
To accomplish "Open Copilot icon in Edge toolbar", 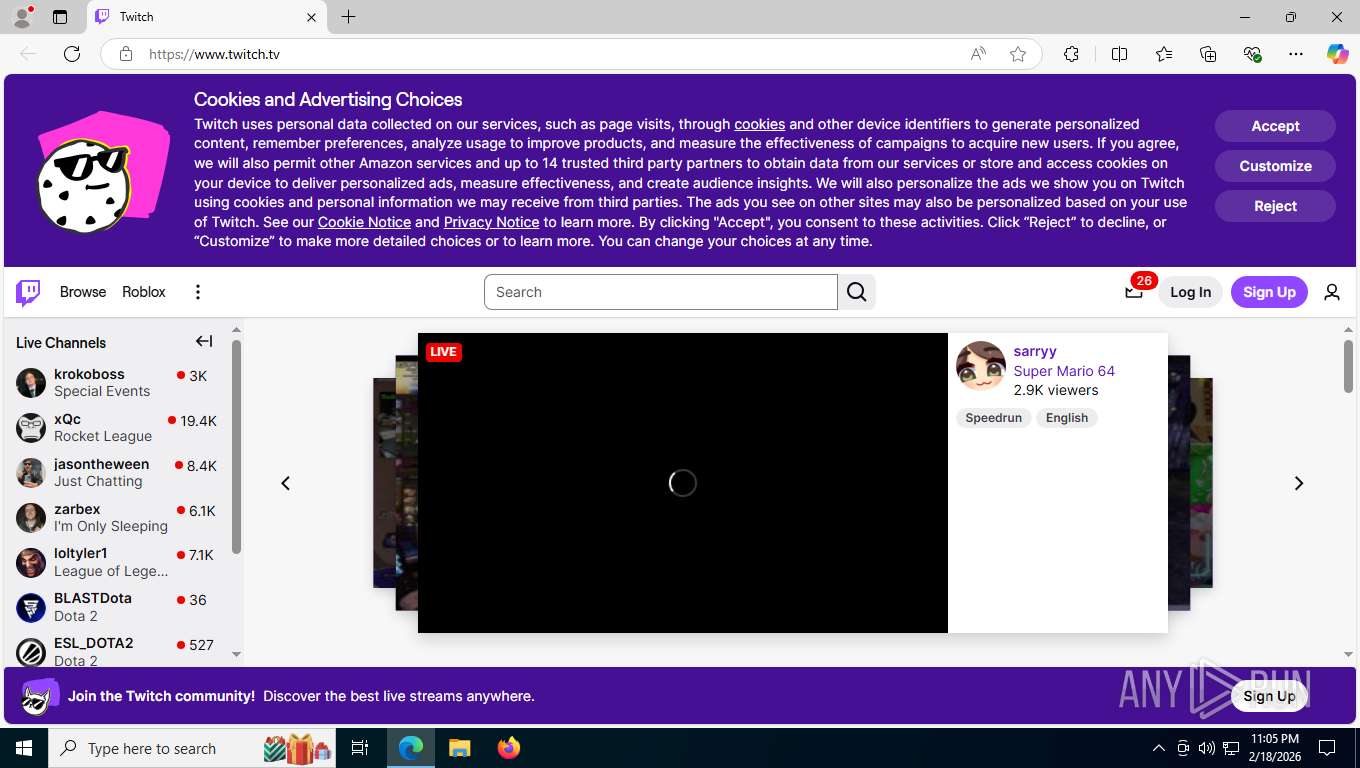I will (1338, 54).
